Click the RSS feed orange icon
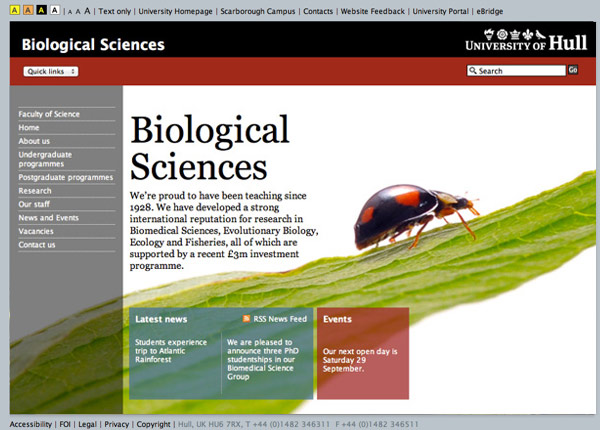The image size is (600, 430). [246, 319]
